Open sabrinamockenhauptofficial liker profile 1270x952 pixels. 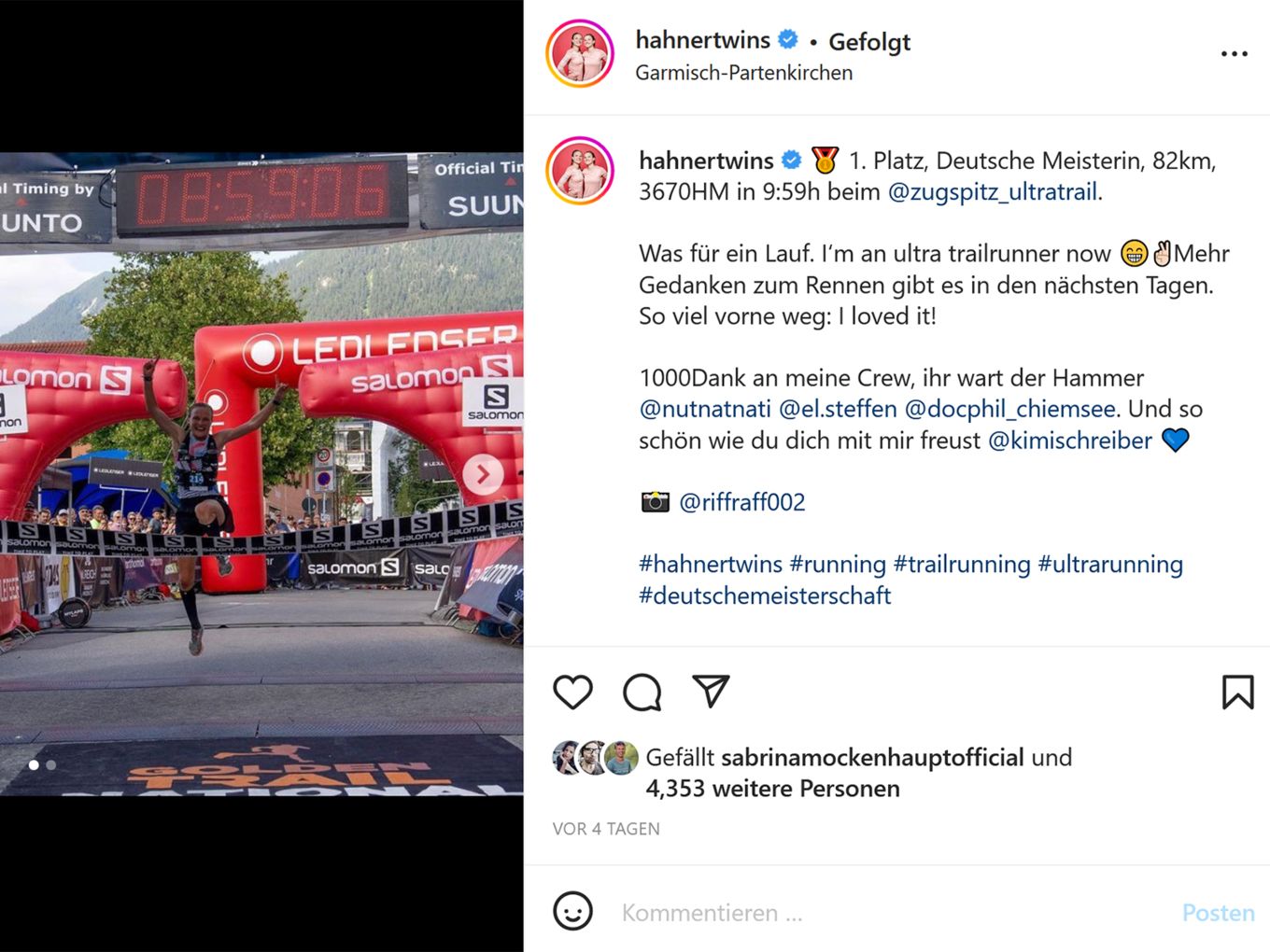point(872,757)
